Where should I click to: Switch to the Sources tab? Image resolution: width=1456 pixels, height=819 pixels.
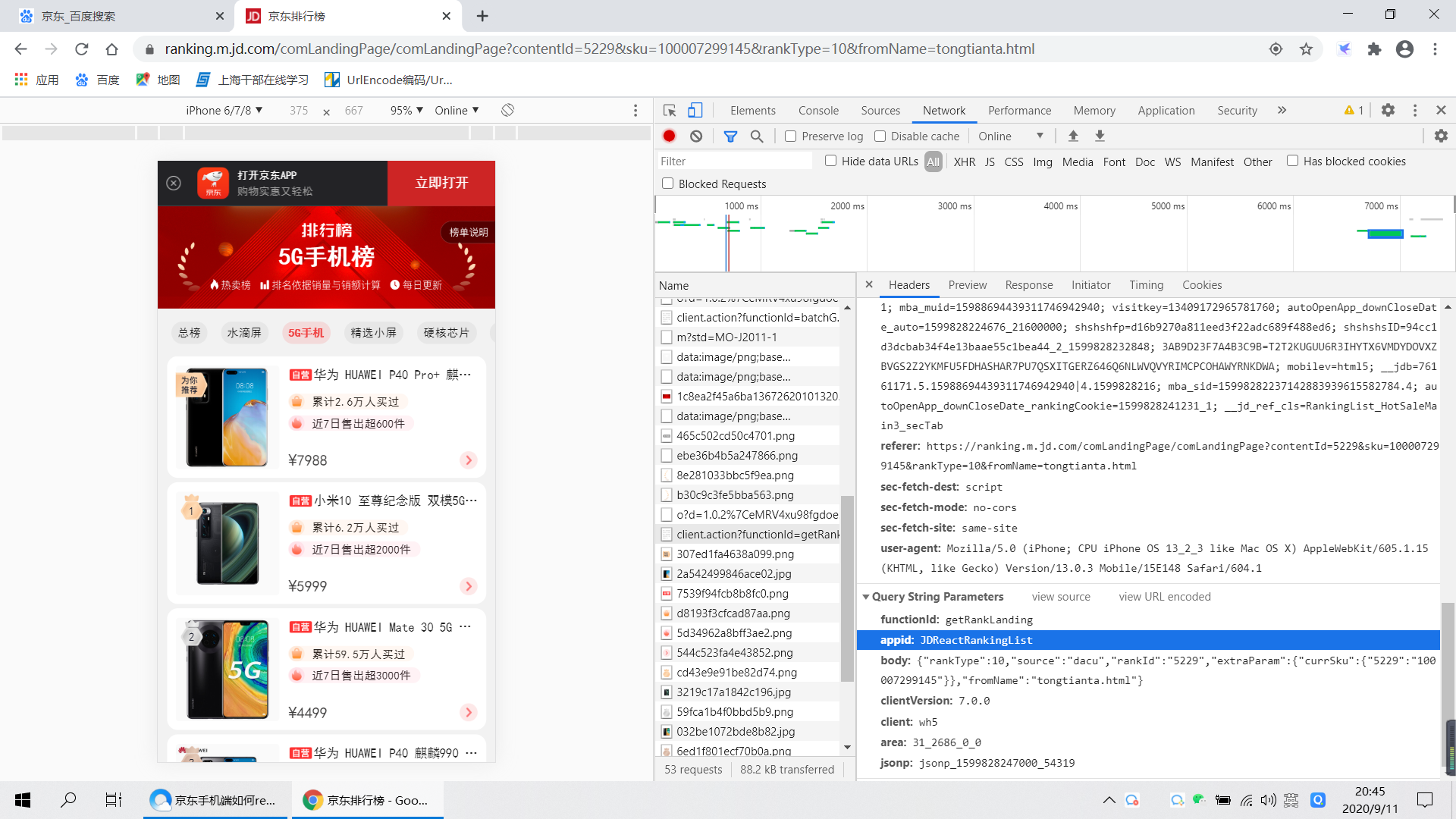click(880, 111)
